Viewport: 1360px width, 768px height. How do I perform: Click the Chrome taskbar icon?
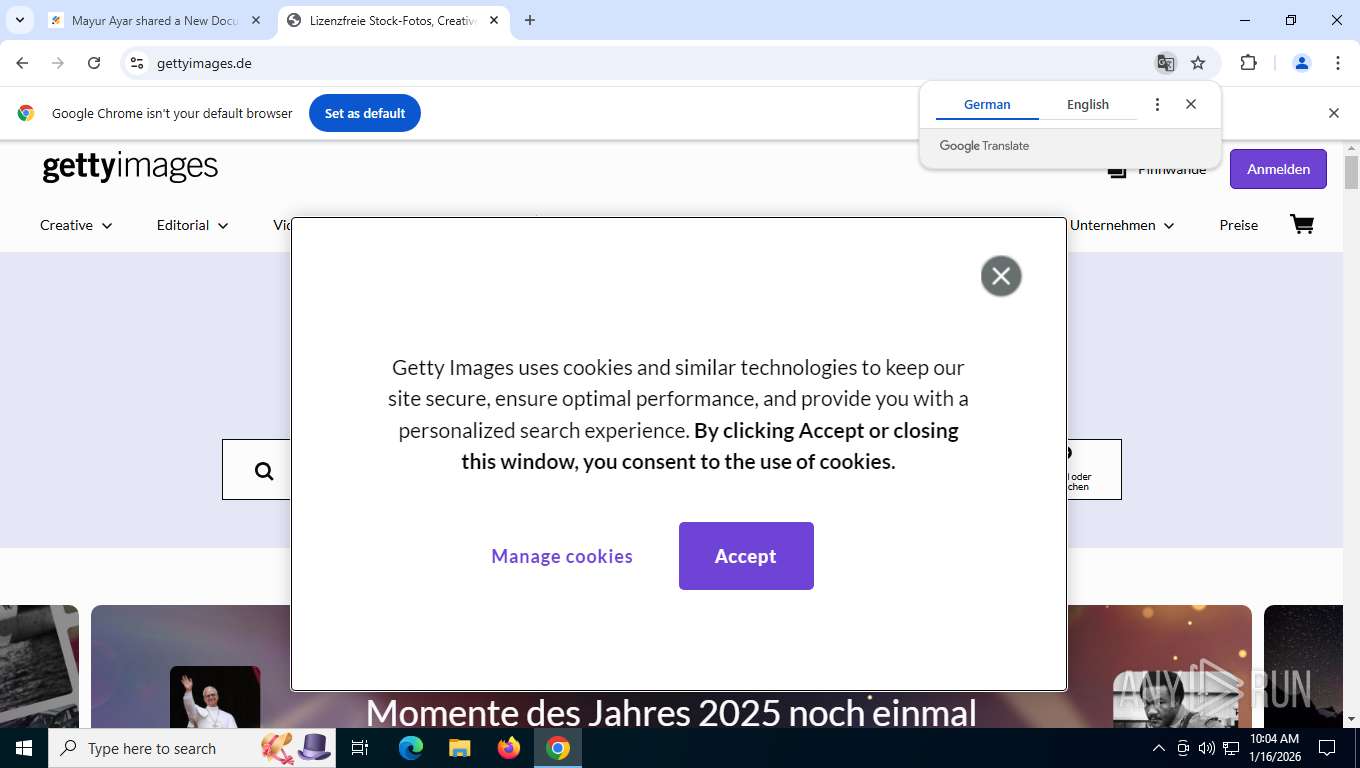pyautogui.click(x=558, y=748)
